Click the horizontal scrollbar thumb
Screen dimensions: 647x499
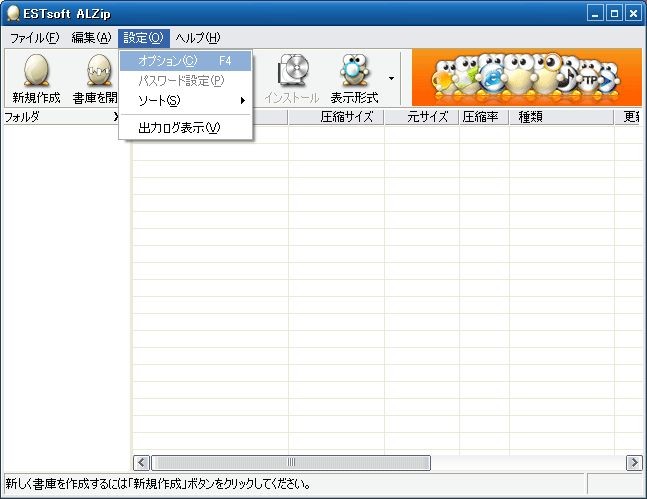291,463
